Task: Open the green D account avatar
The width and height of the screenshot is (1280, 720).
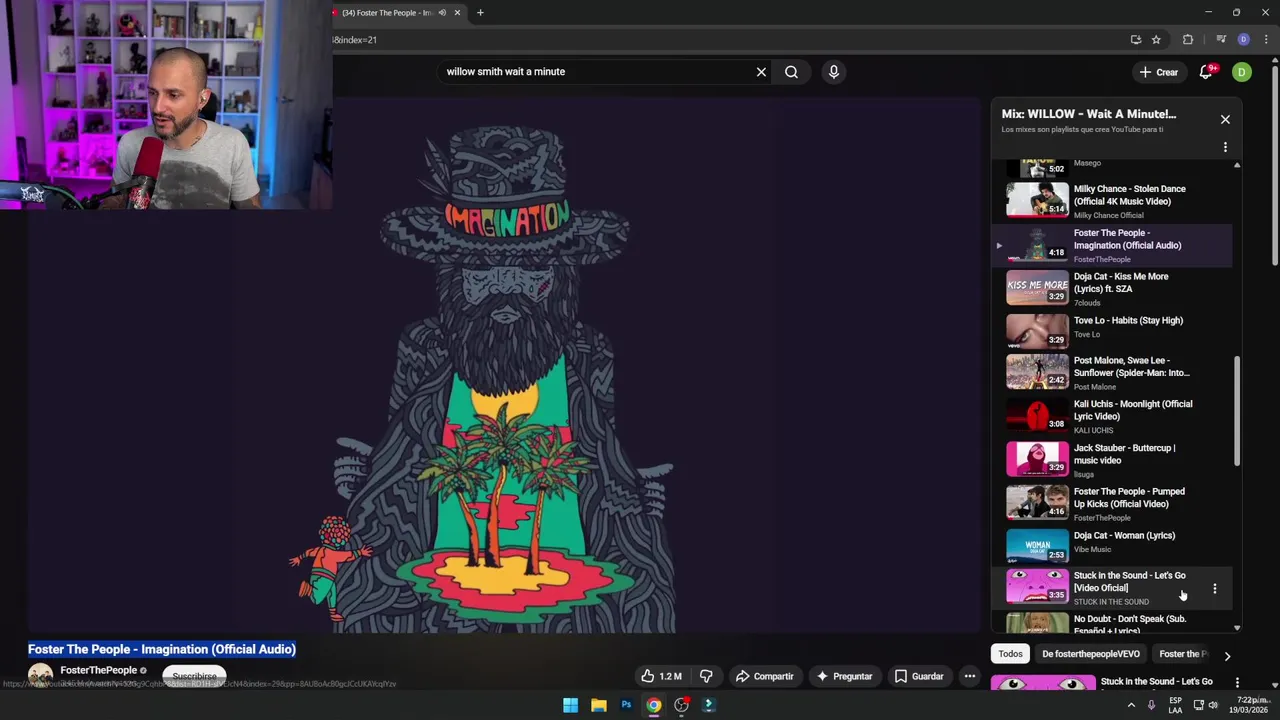Action: [x=1241, y=72]
